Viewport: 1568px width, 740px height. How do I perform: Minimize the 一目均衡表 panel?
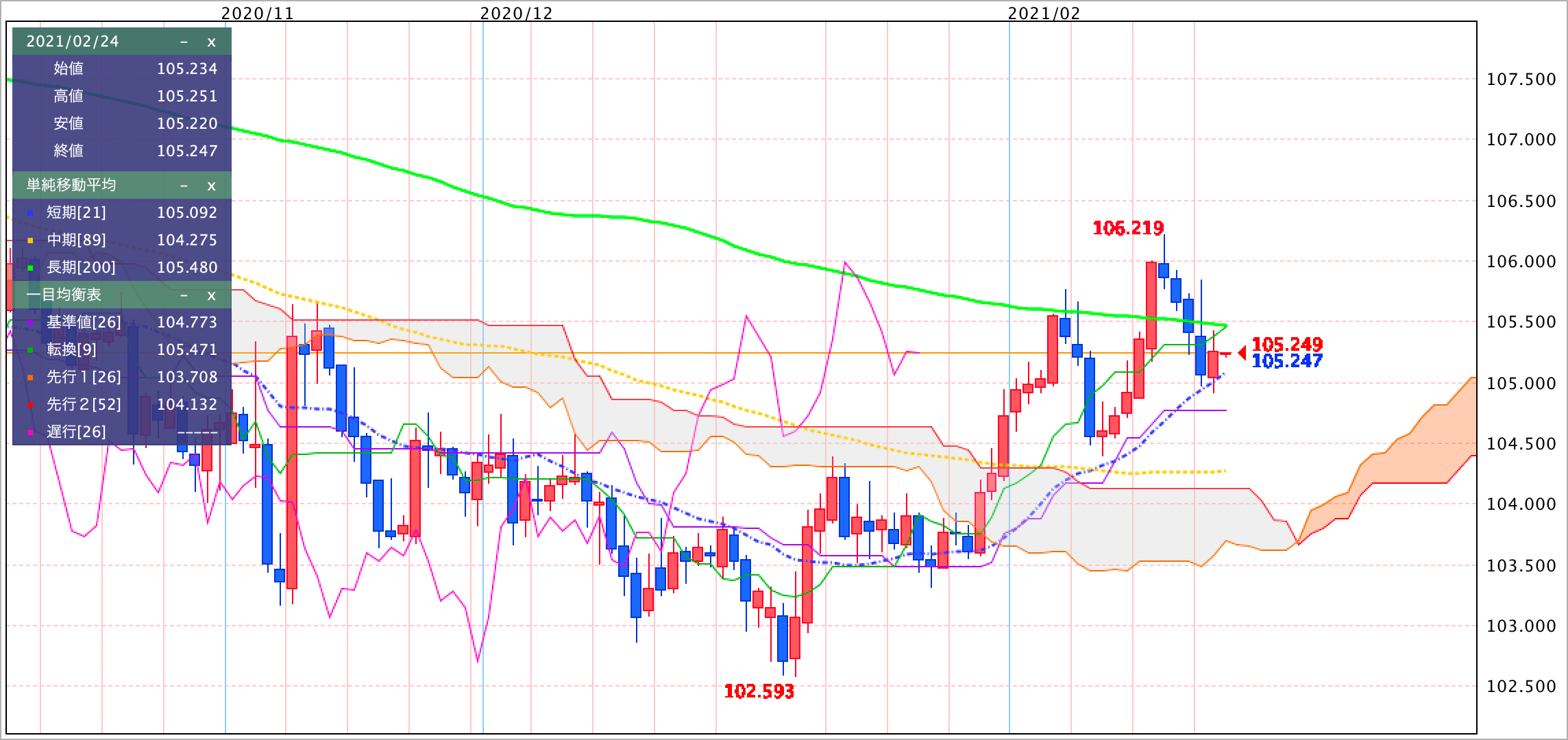pos(184,295)
